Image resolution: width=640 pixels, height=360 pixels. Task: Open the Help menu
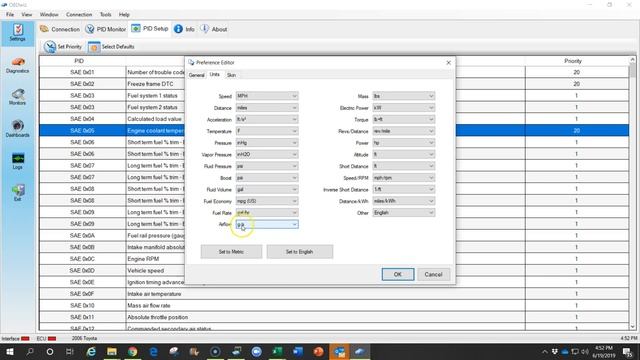(x=124, y=15)
